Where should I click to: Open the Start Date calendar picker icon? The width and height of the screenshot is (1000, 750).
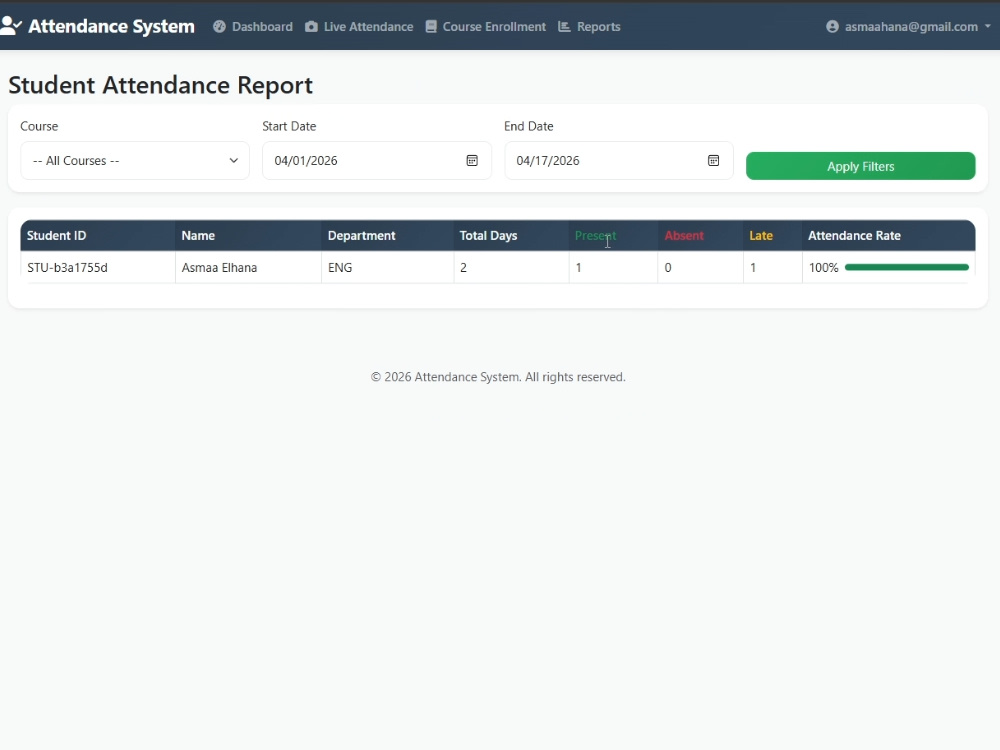pyautogui.click(x=472, y=161)
